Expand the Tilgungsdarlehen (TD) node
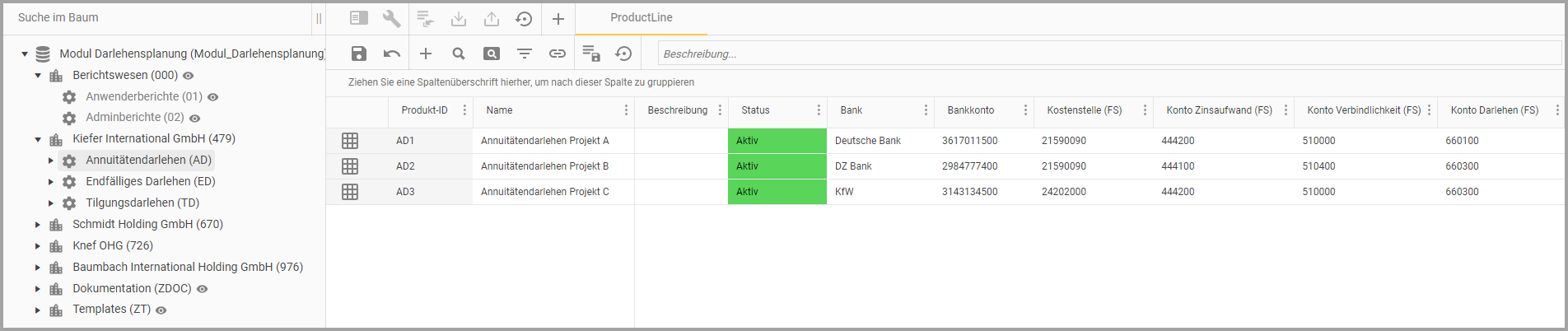The height and width of the screenshot is (331, 1568). [x=51, y=203]
